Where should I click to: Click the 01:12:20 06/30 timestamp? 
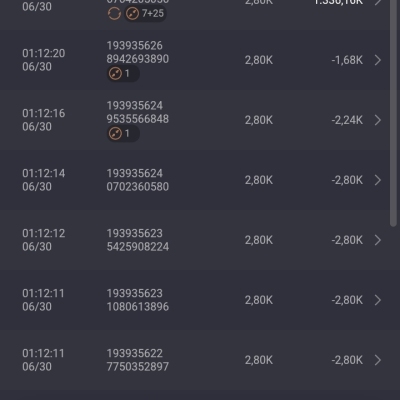pyautogui.click(x=44, y=60)
